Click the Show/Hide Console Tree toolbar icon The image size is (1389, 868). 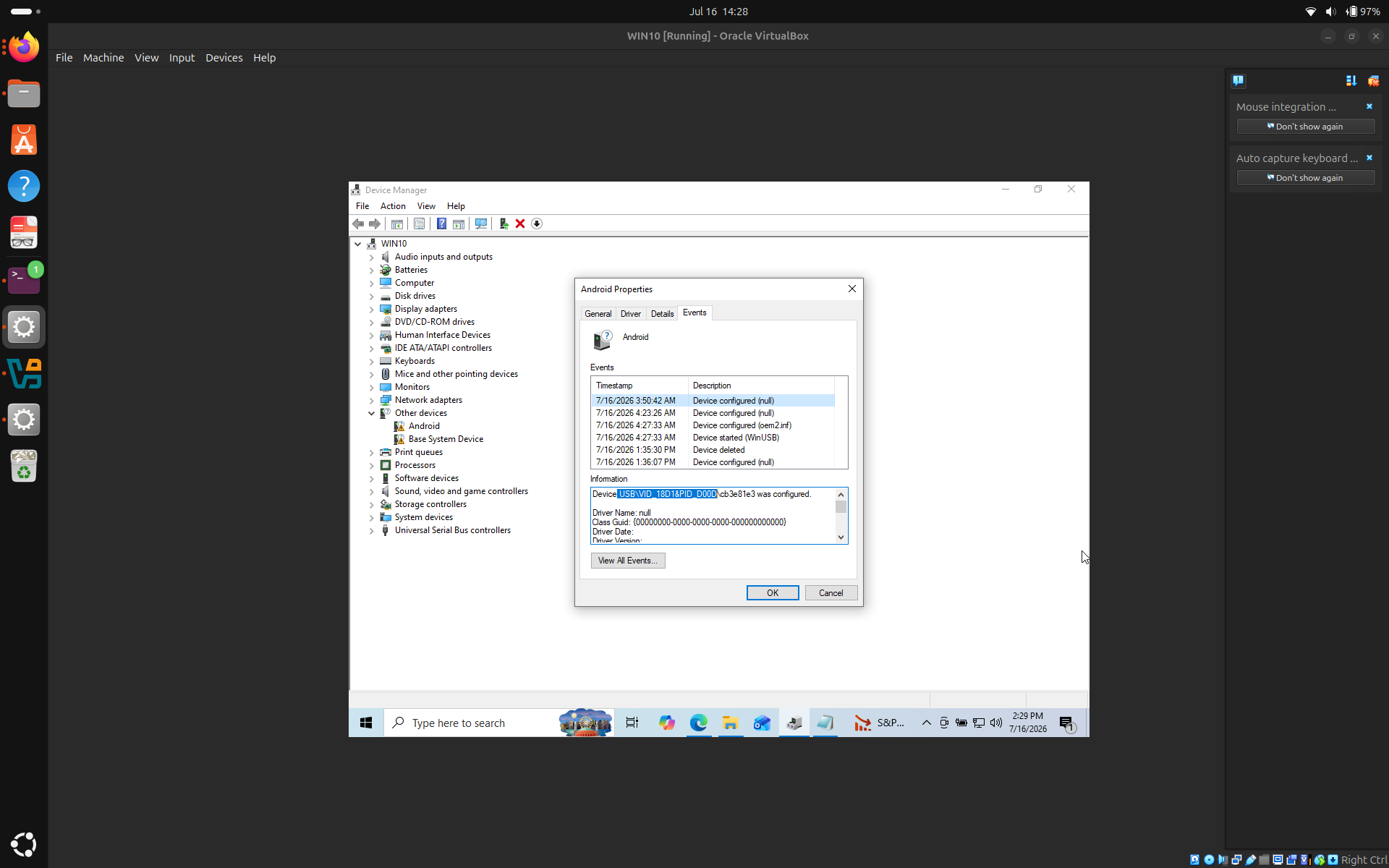[x=397, y=224]
